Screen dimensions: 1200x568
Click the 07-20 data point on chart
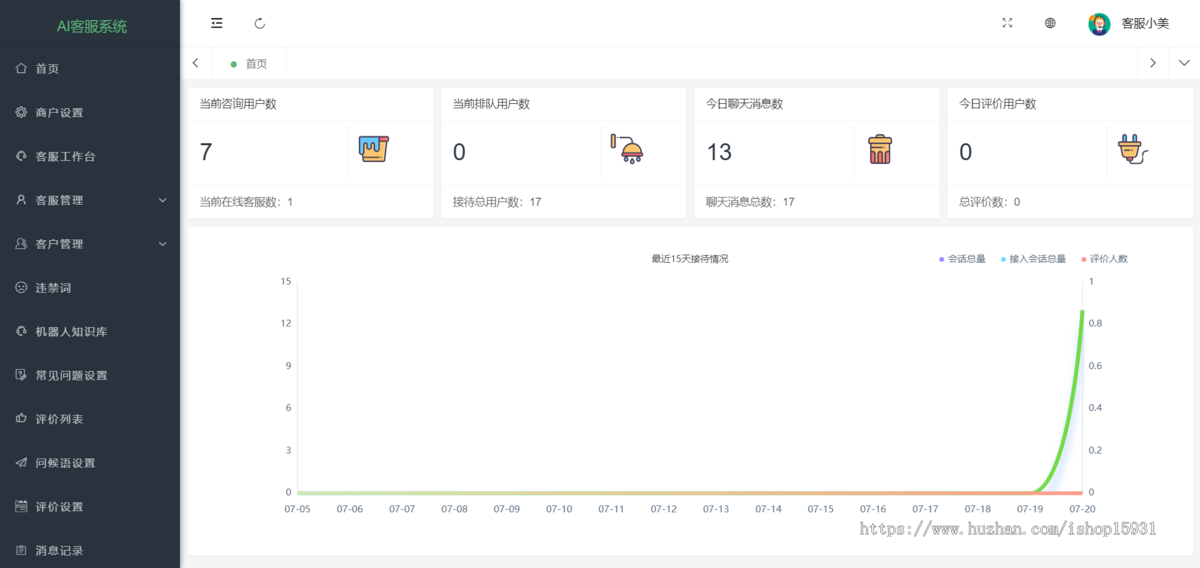pyautogui.click(x=1082, y=311)
